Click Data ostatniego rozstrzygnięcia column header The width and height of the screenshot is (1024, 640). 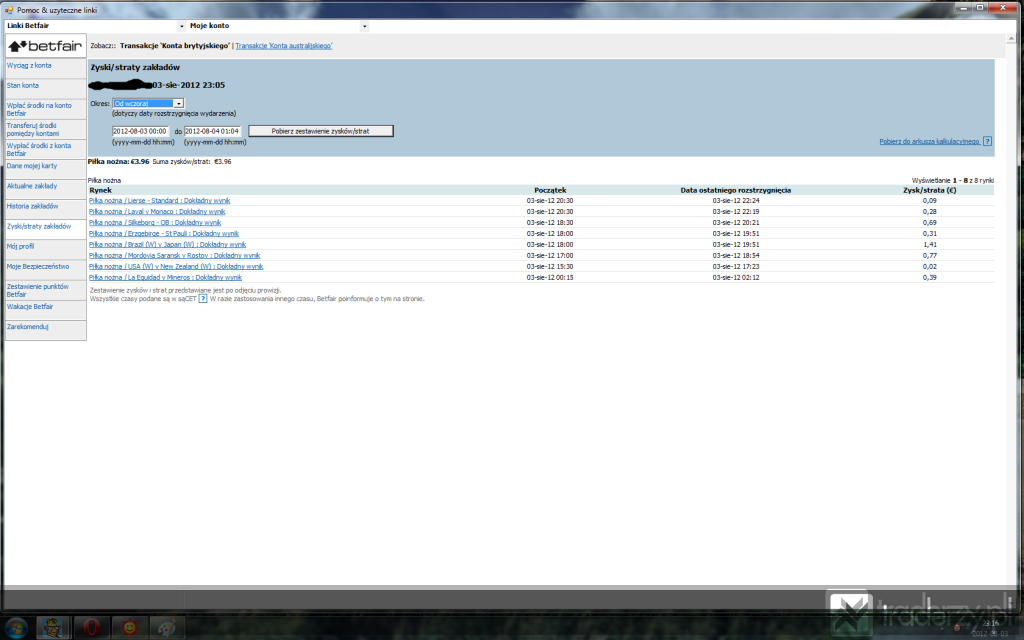pos(735,190)
